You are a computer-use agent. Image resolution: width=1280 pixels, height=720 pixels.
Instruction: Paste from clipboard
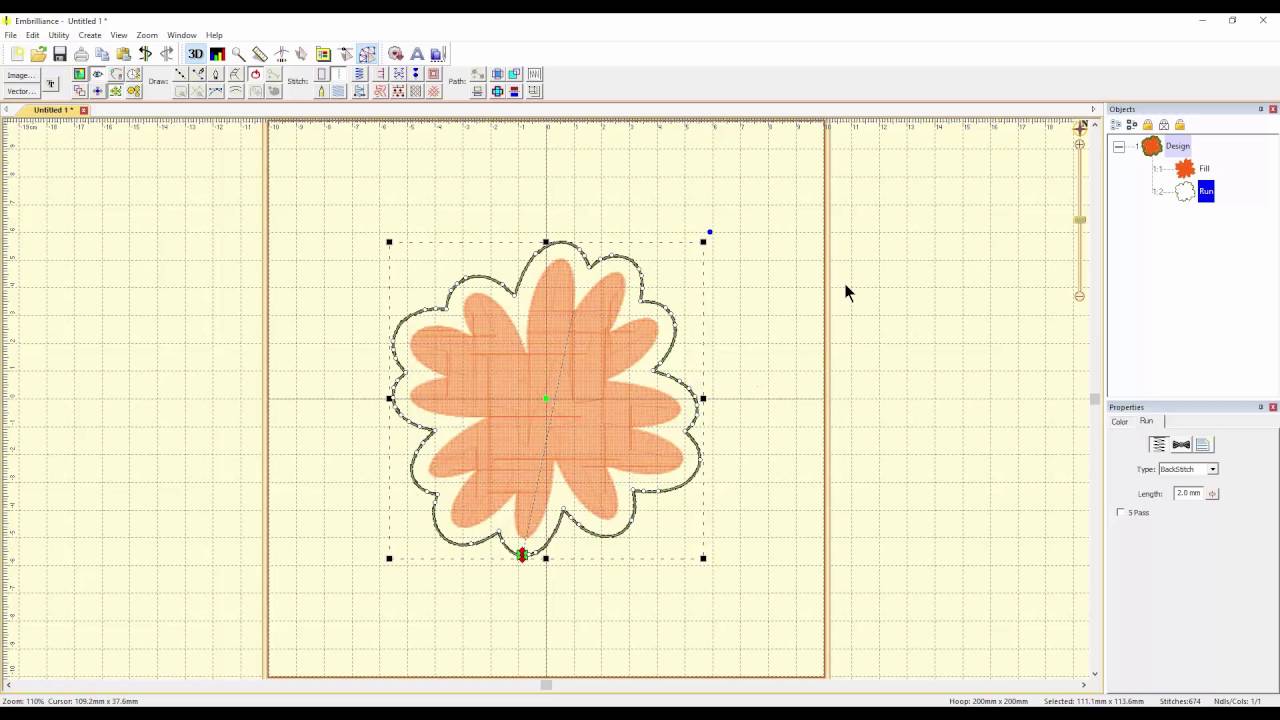click(x=124, y=54)
